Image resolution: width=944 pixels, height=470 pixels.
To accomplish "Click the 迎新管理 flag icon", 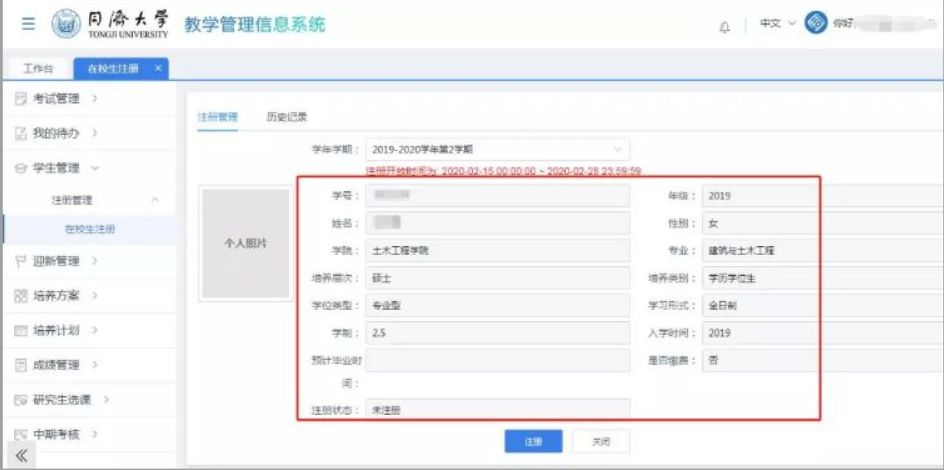I will pyautogui.click(x=21, y=261).
